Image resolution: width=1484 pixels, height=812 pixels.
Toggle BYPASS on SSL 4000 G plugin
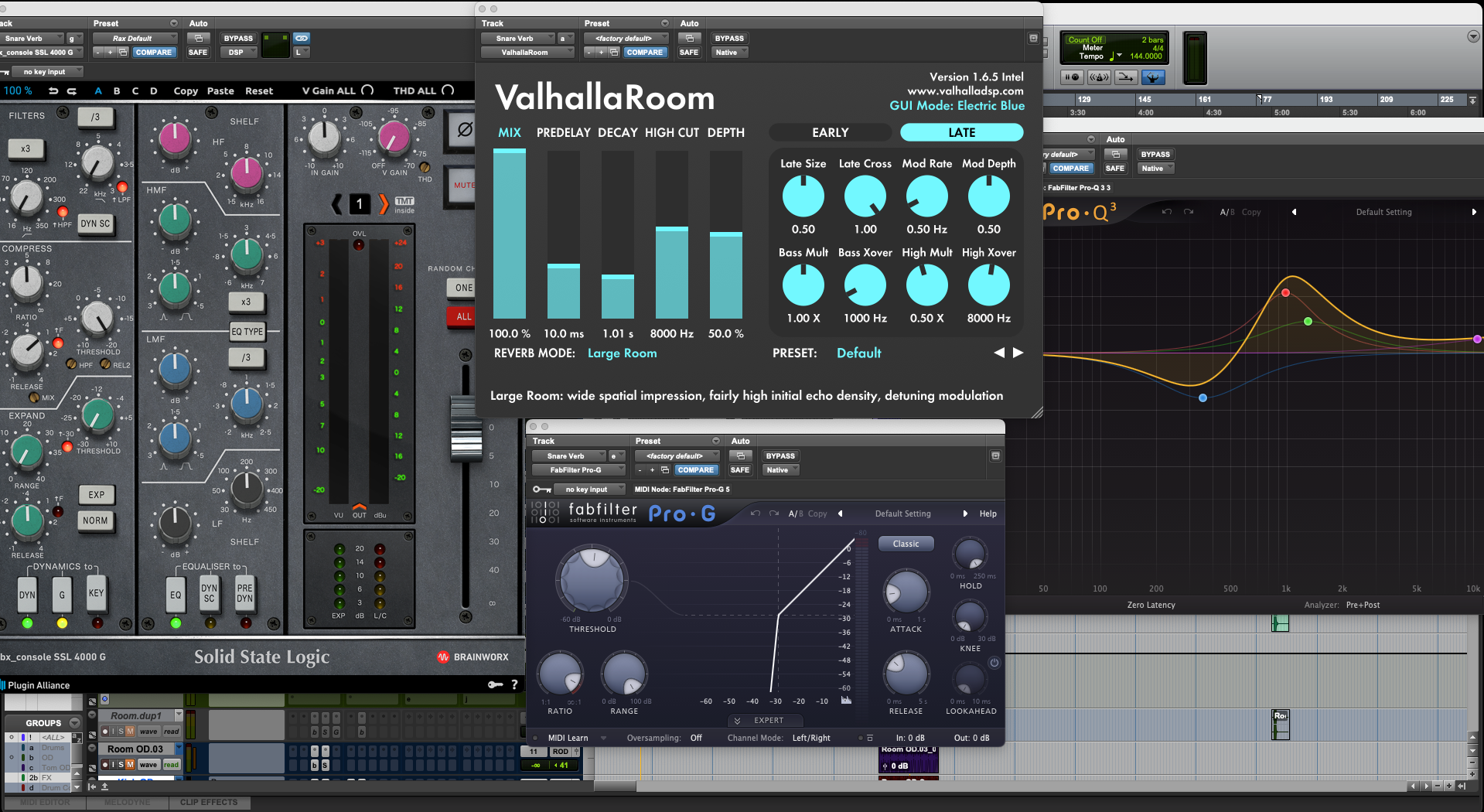click(238, 38)
